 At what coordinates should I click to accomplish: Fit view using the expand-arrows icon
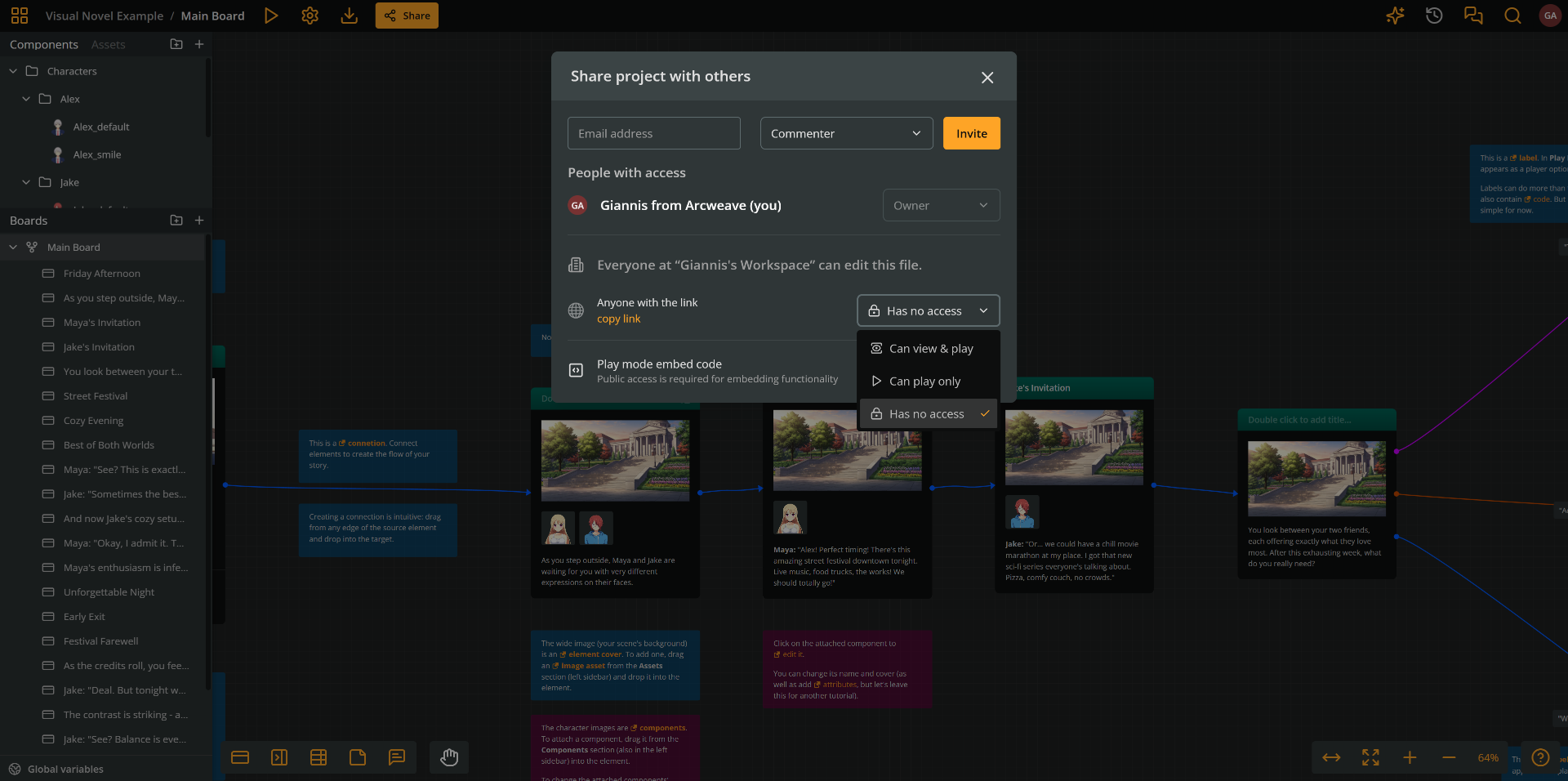click(x=1370, y=757)
